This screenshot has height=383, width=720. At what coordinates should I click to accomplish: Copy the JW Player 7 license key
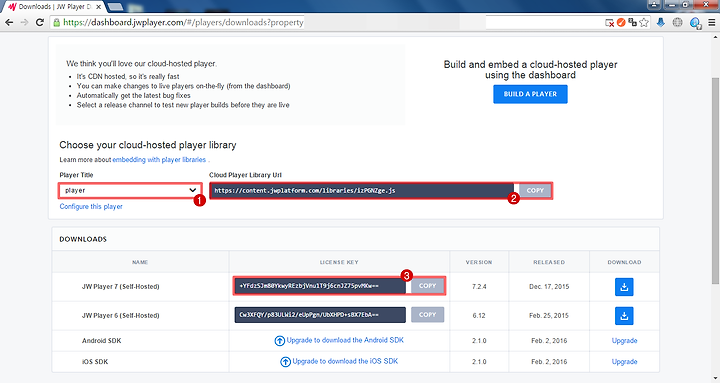tap(428, 286)
